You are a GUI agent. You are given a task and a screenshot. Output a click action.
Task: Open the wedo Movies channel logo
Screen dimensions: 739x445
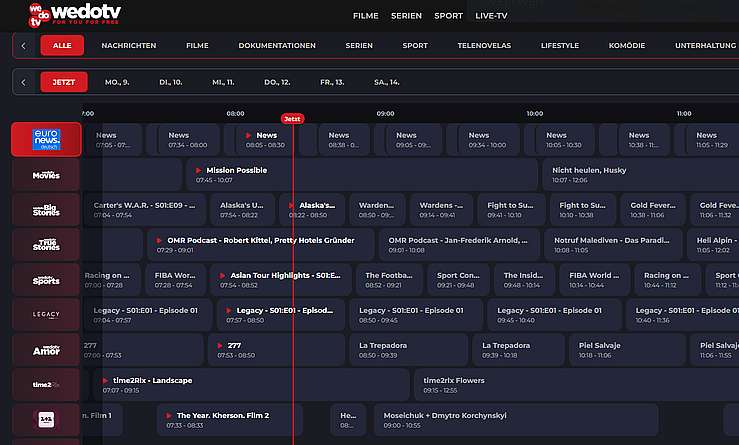(46, 175)
